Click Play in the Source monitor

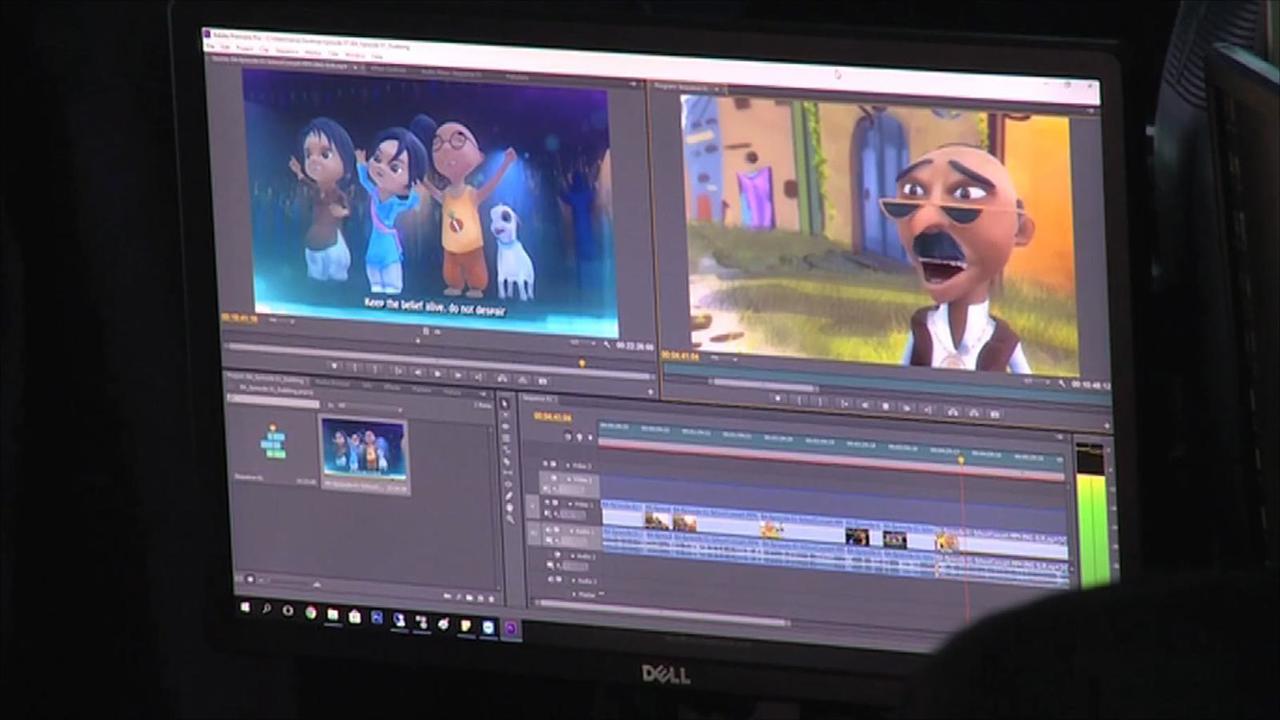click(x=437, y=373)
